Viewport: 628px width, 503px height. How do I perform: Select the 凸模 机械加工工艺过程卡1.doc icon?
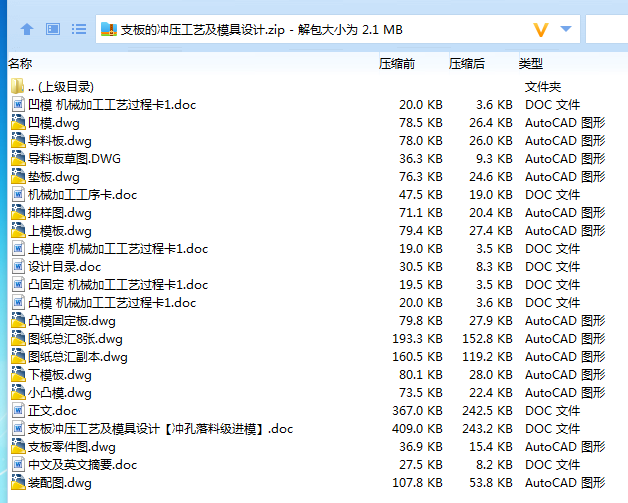click(18, 302)
